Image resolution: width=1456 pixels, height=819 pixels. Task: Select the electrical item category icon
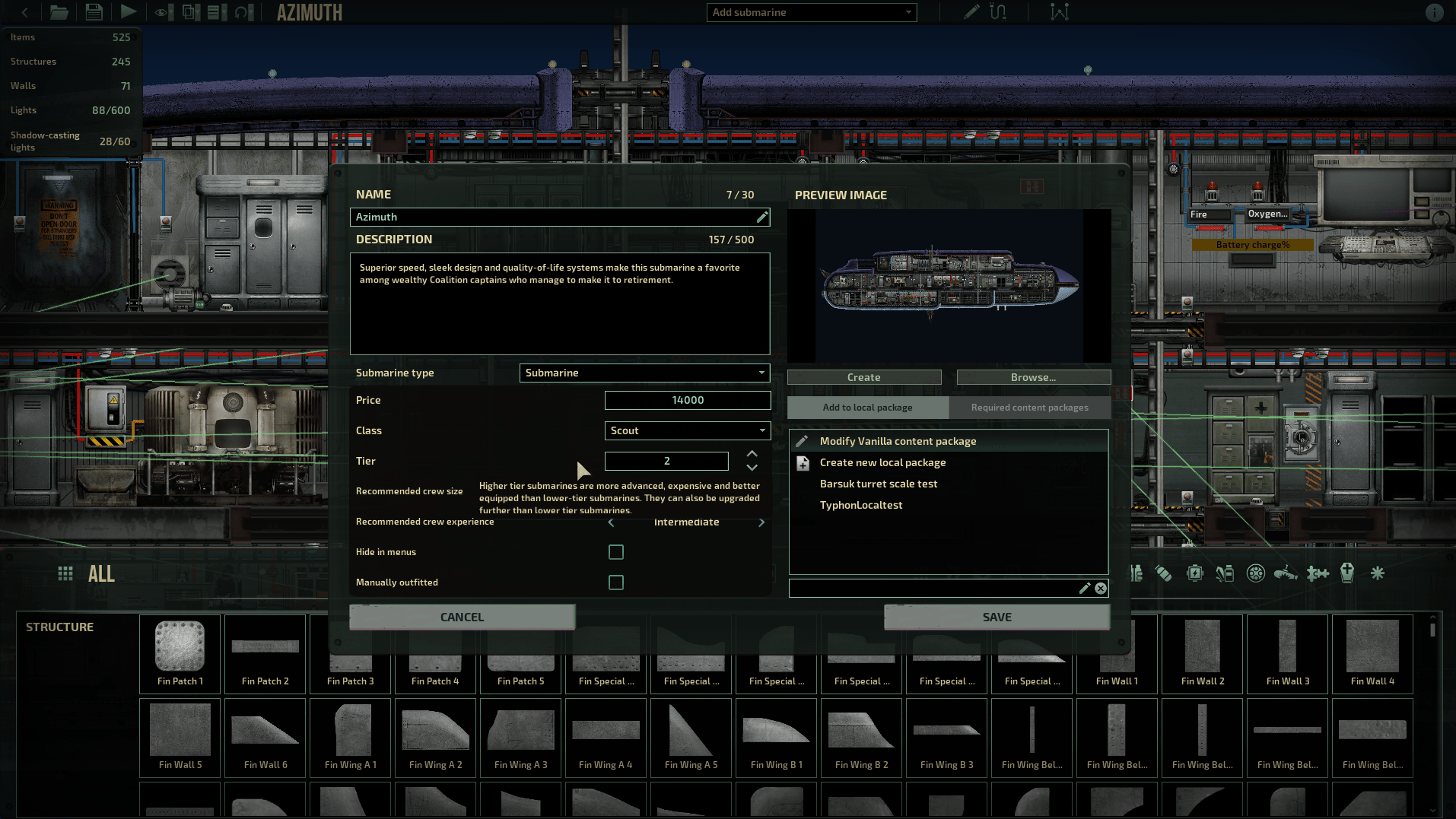coord(1194,574)
